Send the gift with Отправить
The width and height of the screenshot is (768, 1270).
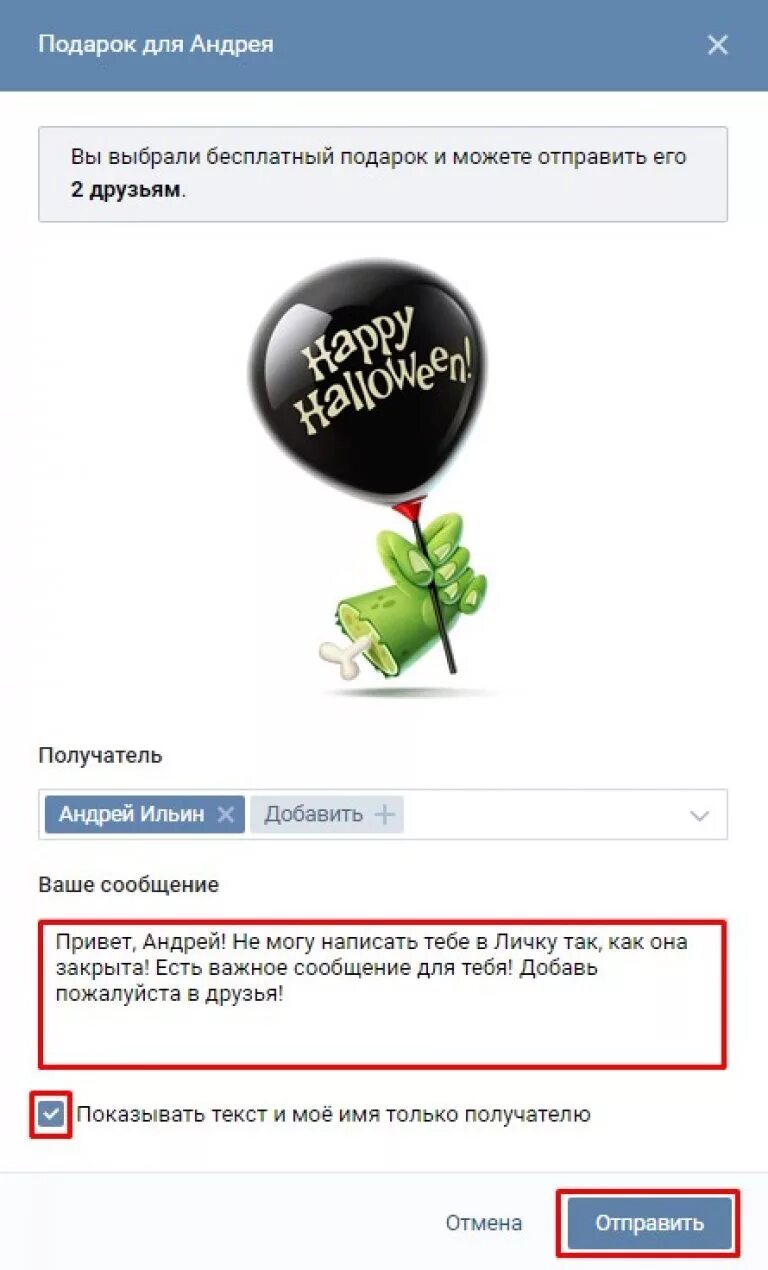pyautogui.click(x=650, y=1223)
